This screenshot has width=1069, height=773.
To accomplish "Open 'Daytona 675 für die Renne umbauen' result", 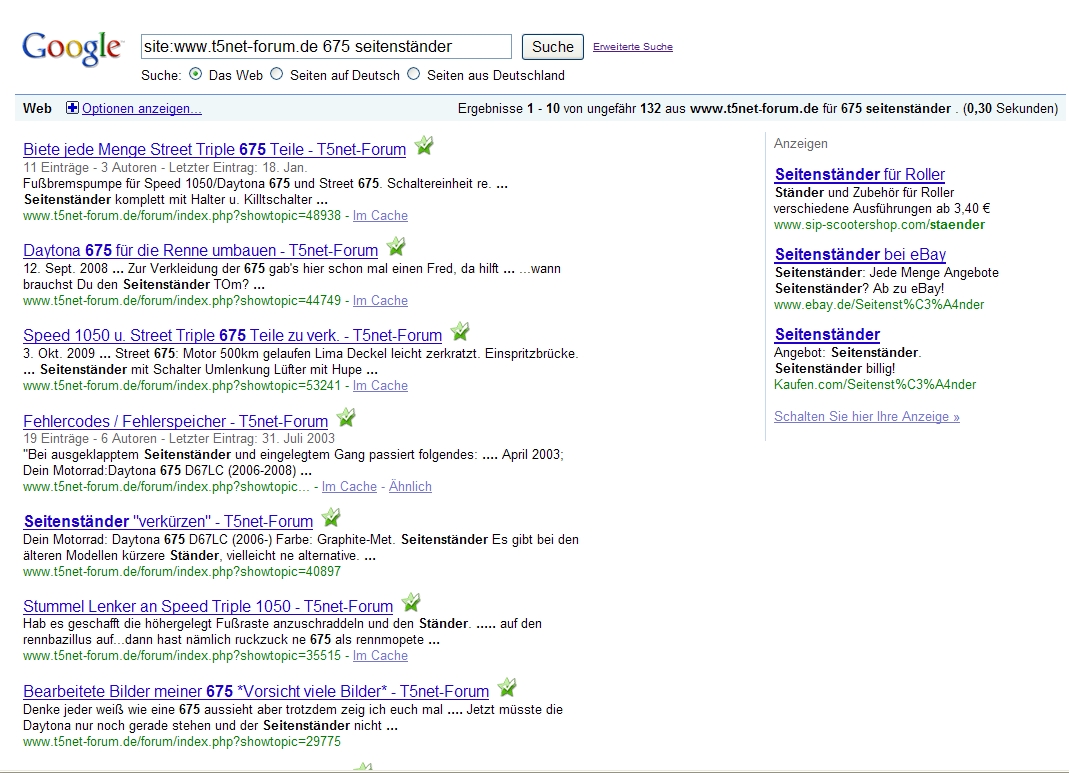I will point(200,250).
